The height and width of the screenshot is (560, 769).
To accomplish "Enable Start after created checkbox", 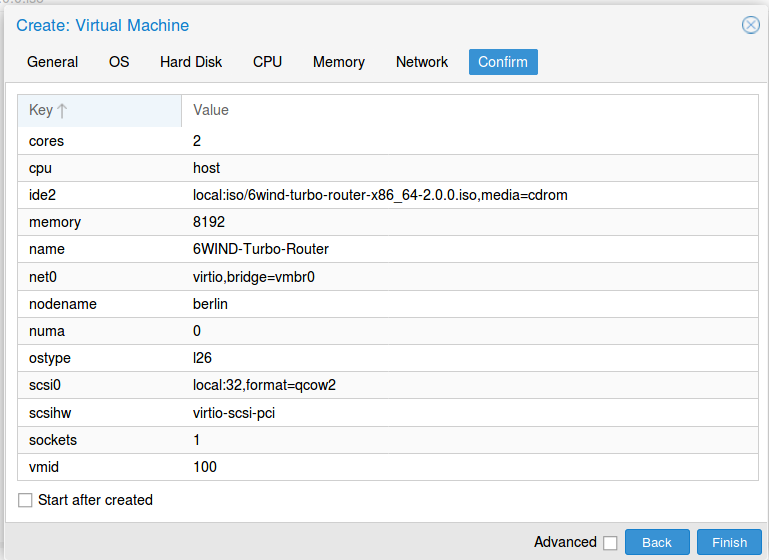I will pyautogui.click(x=26, y=500).
